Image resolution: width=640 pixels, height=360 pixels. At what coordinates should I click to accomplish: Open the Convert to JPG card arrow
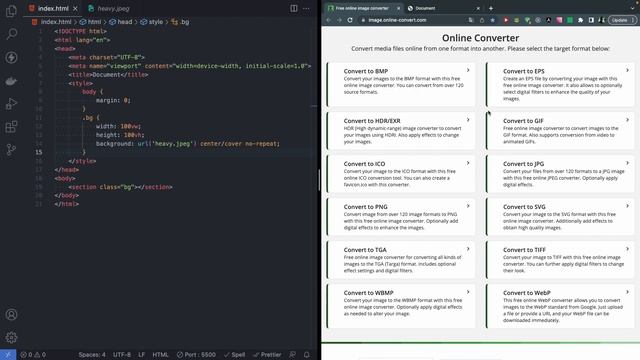click(627, 163)
